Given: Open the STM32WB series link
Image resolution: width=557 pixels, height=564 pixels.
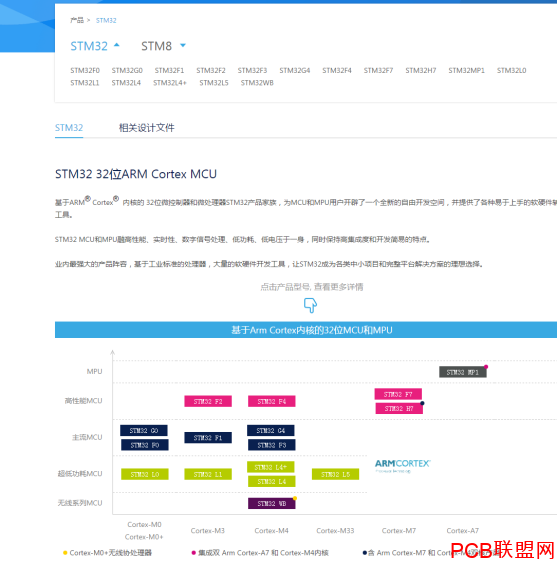Looking at the screenshot, I should pyautogui.click(x=257, y=83).
